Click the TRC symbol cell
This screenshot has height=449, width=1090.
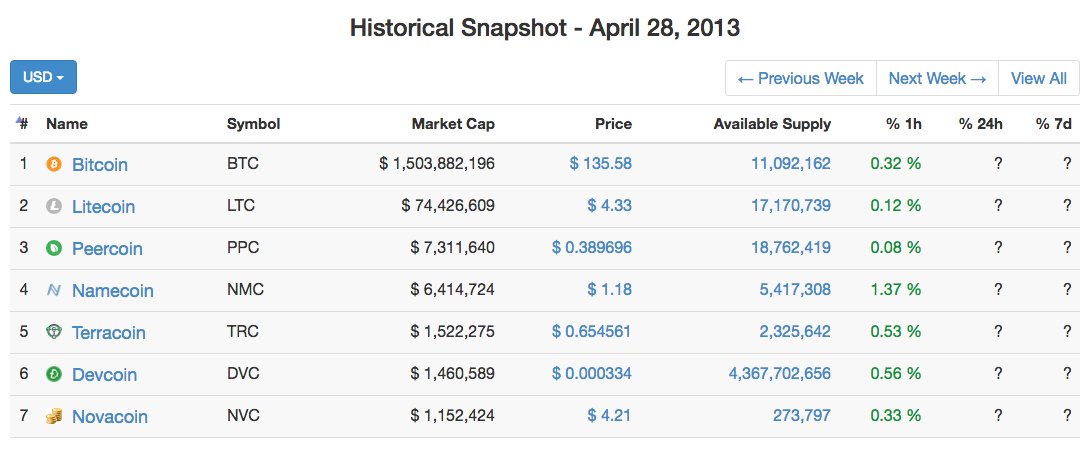[x=243, y=332]
